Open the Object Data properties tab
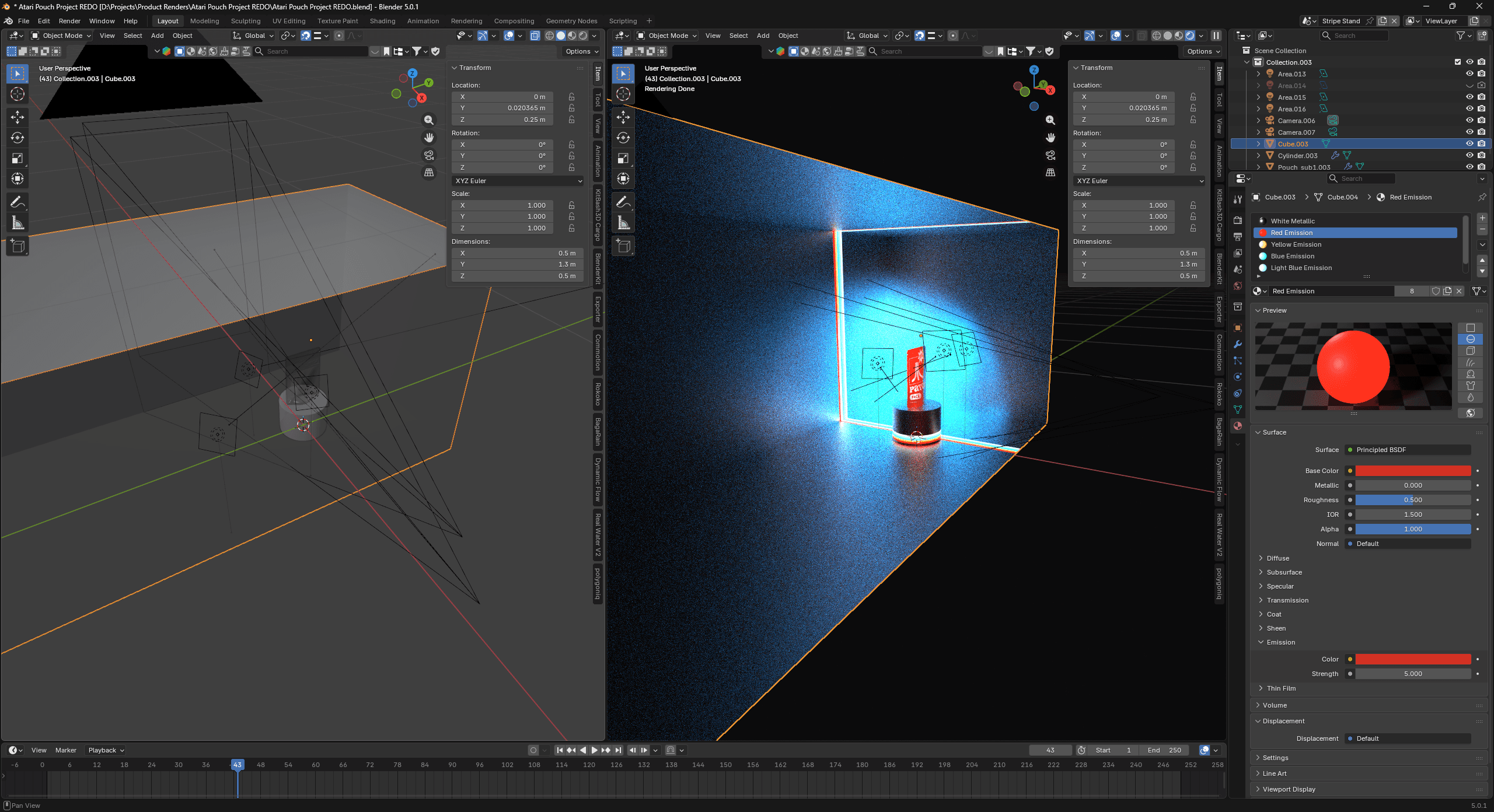The image size is (1494, 812). (x=1238, y=409)
